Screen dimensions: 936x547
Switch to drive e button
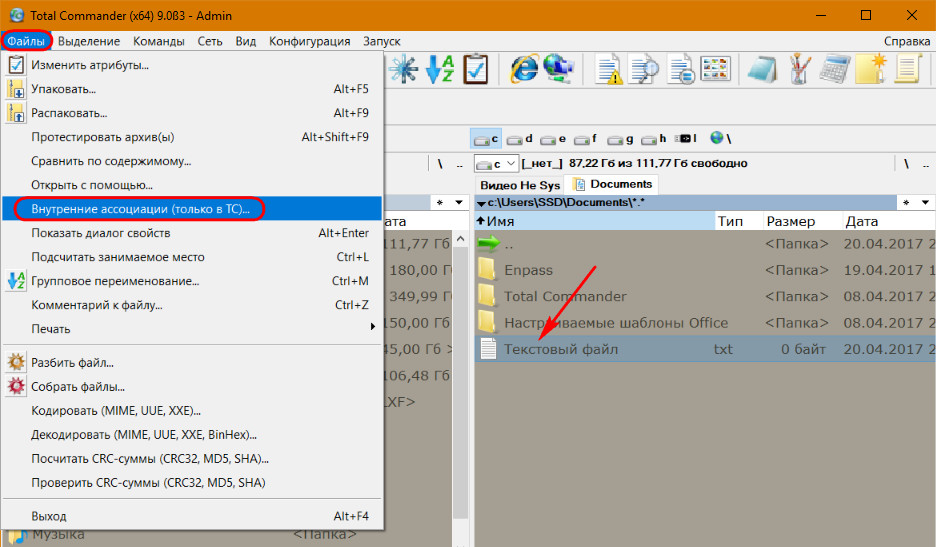coord(553,139)
